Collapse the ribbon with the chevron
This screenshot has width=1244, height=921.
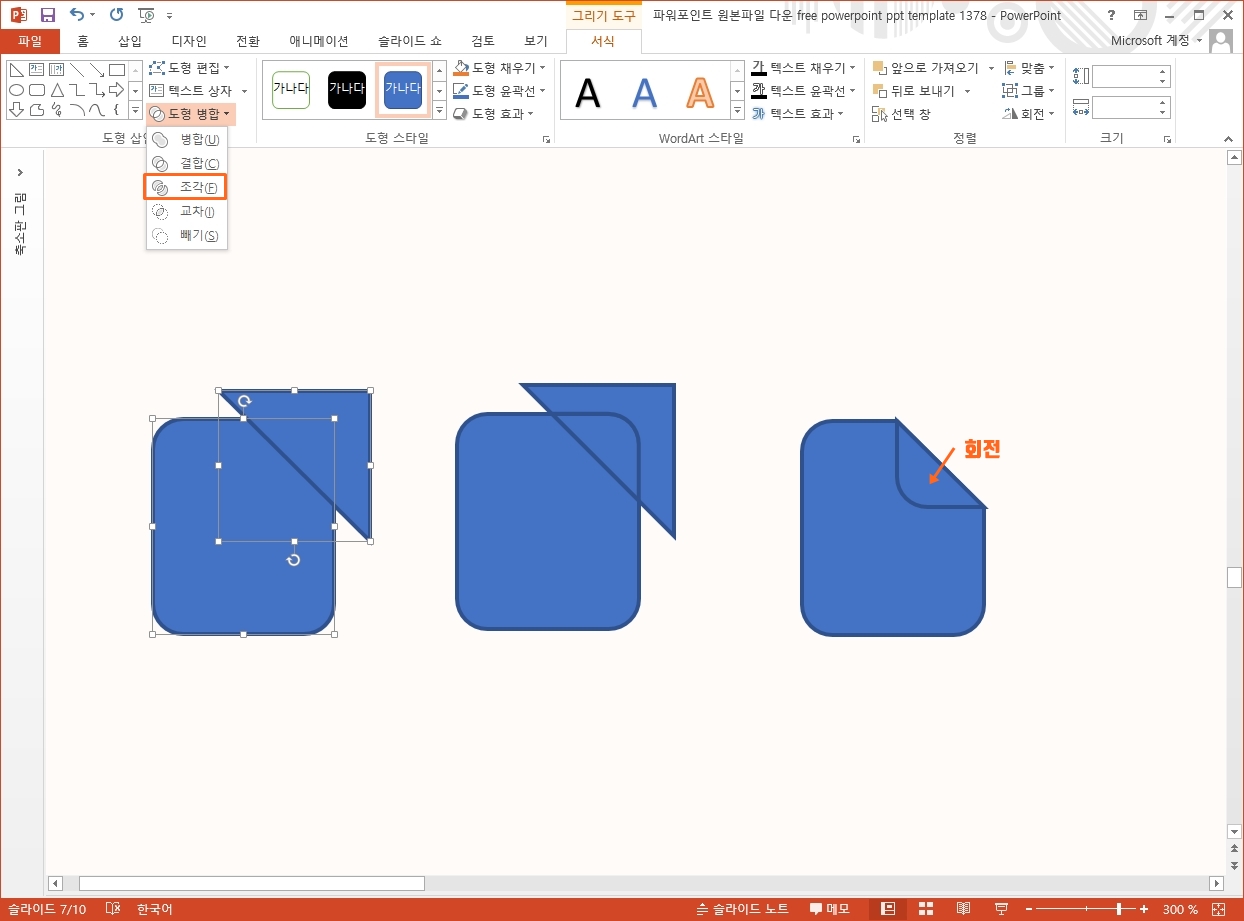(1228, 139)
